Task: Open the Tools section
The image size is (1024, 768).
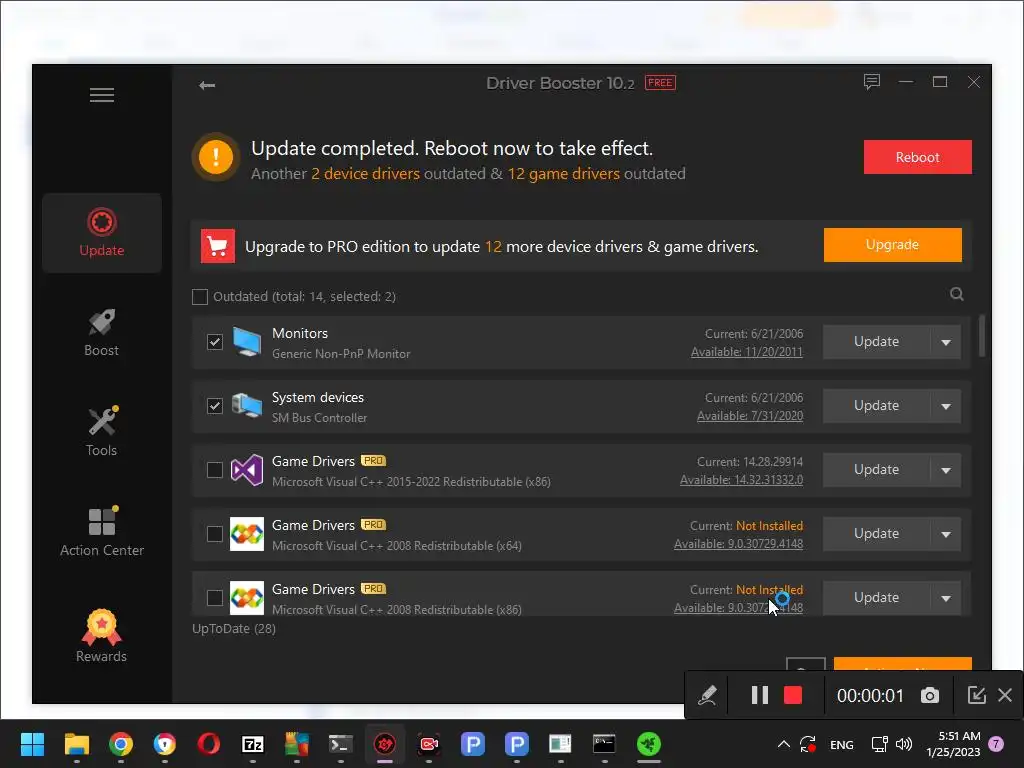Action: (102, 432)
